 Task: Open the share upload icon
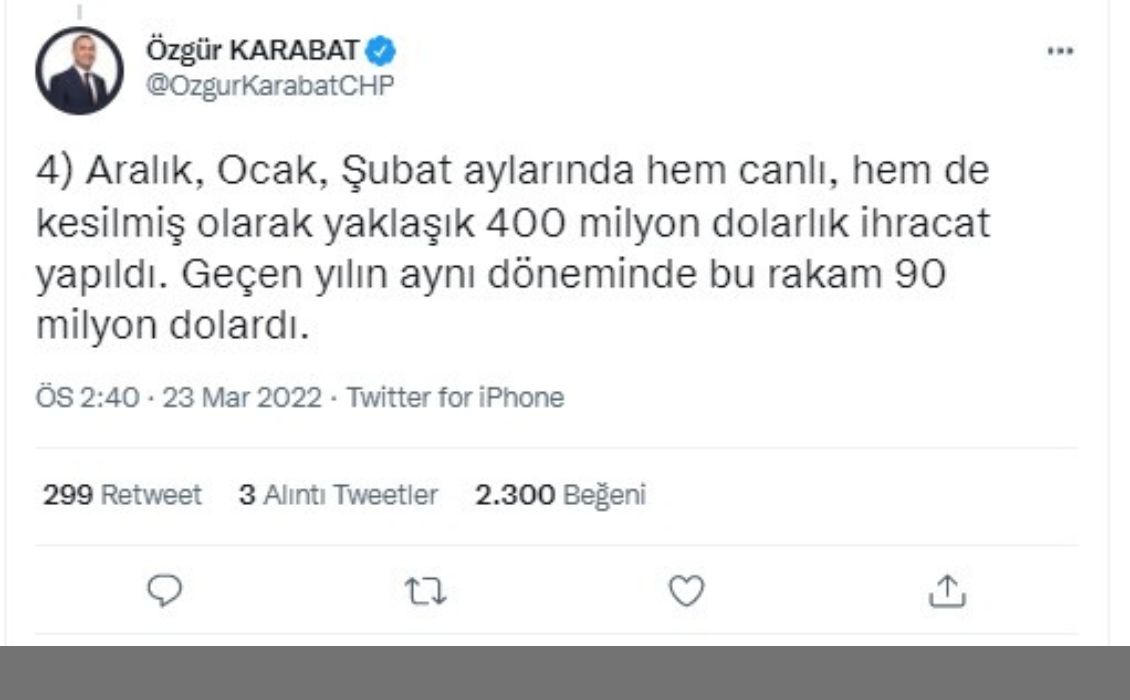[947, 590]
